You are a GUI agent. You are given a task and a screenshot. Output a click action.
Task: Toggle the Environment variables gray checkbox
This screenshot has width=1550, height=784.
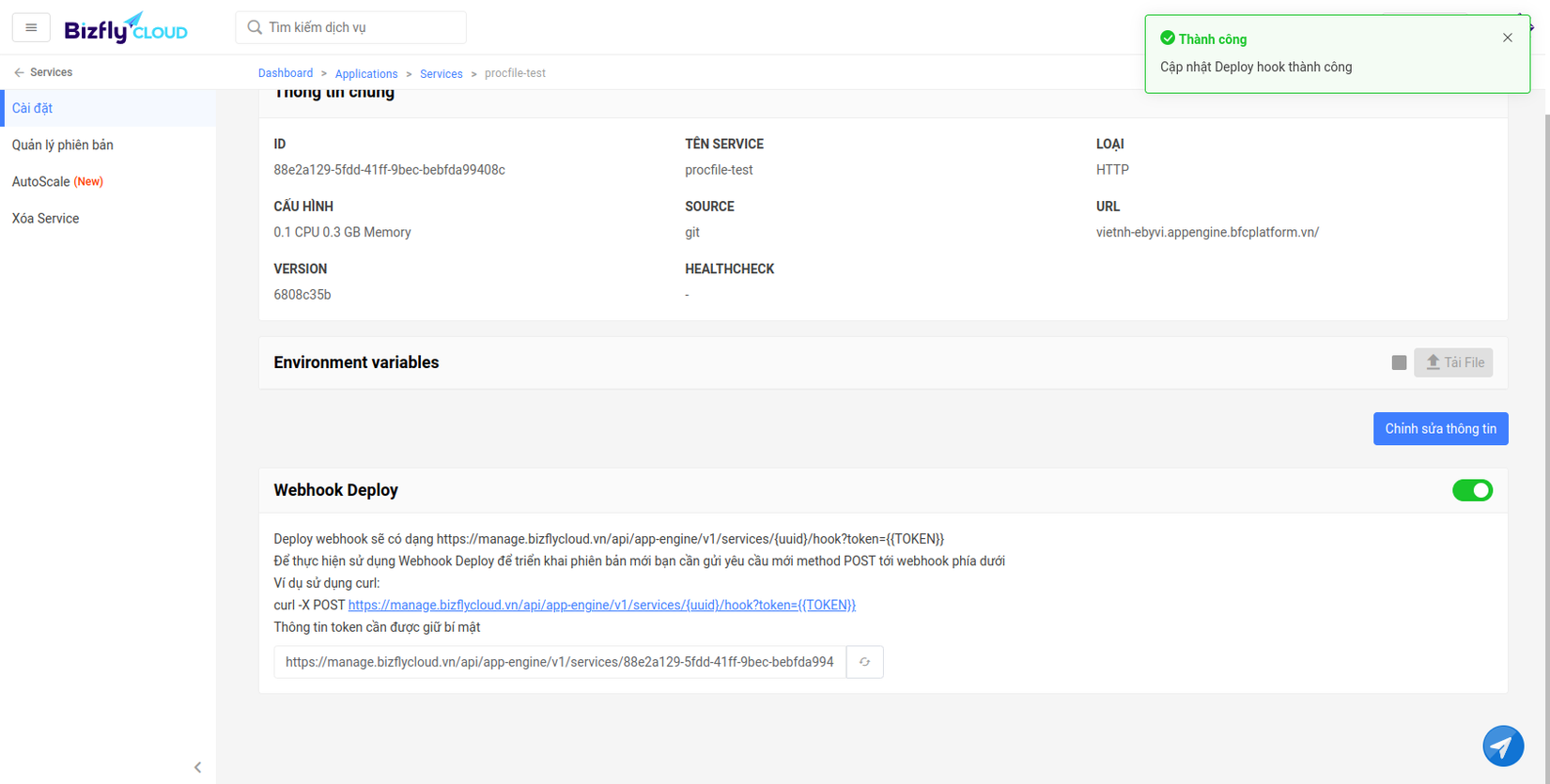[1399, 362]
